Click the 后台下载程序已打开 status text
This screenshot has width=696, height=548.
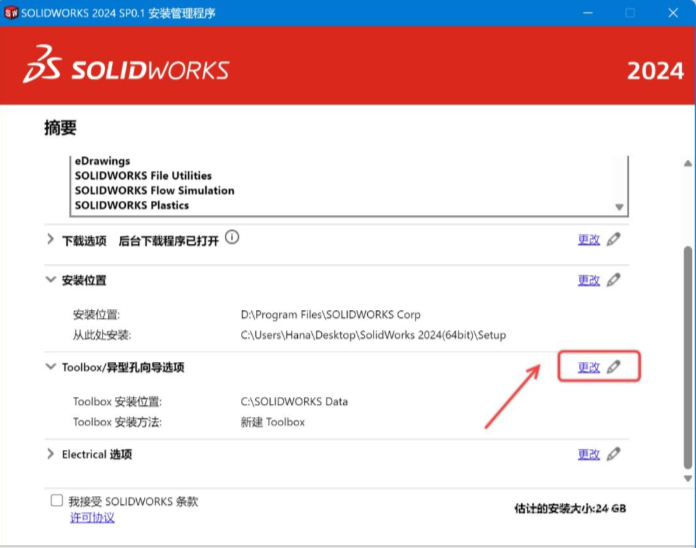pyautogui.click(x=169, y=241)
